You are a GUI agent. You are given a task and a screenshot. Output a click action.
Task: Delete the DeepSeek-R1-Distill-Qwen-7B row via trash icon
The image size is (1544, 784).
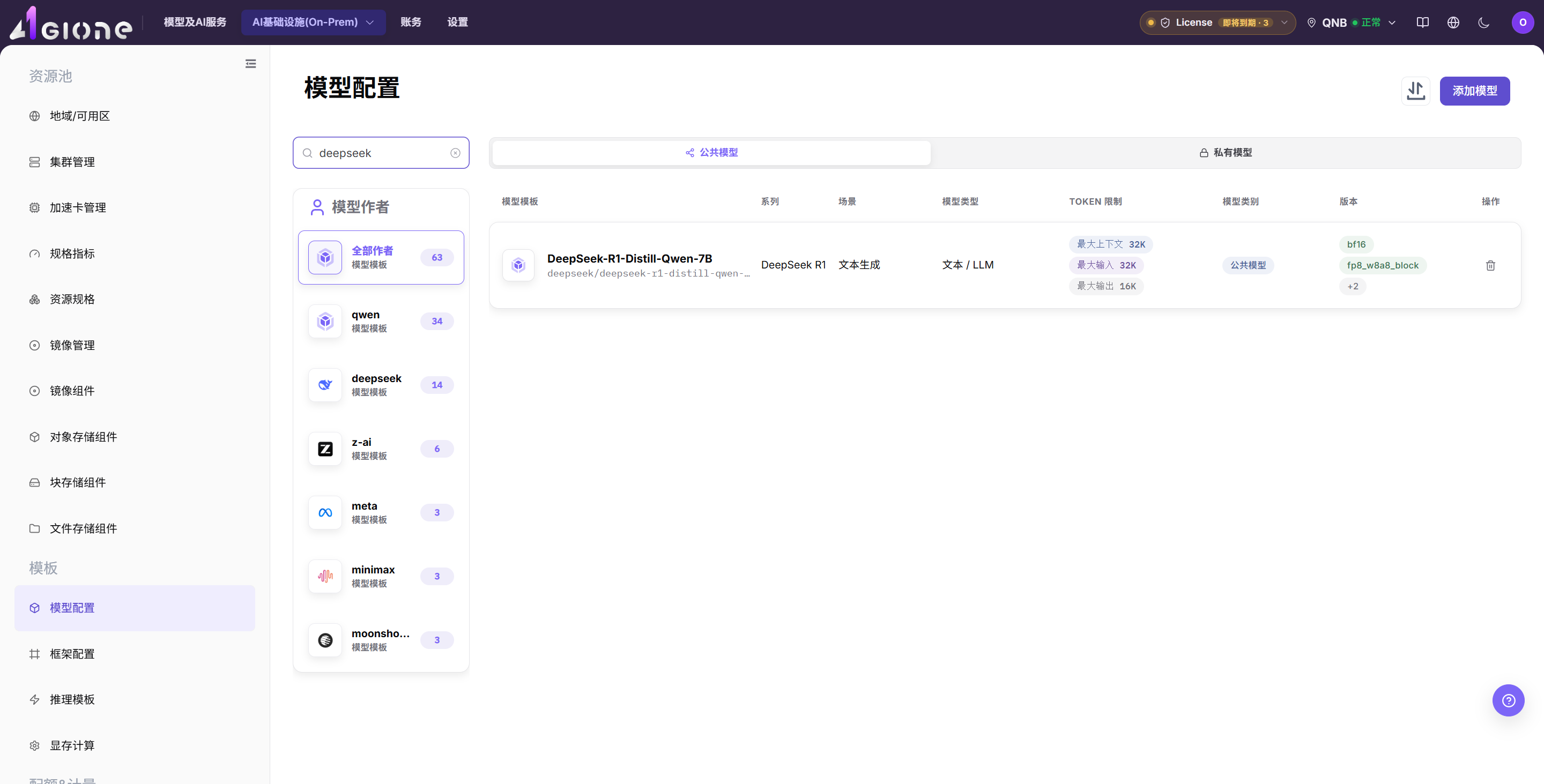[1490, 265]
